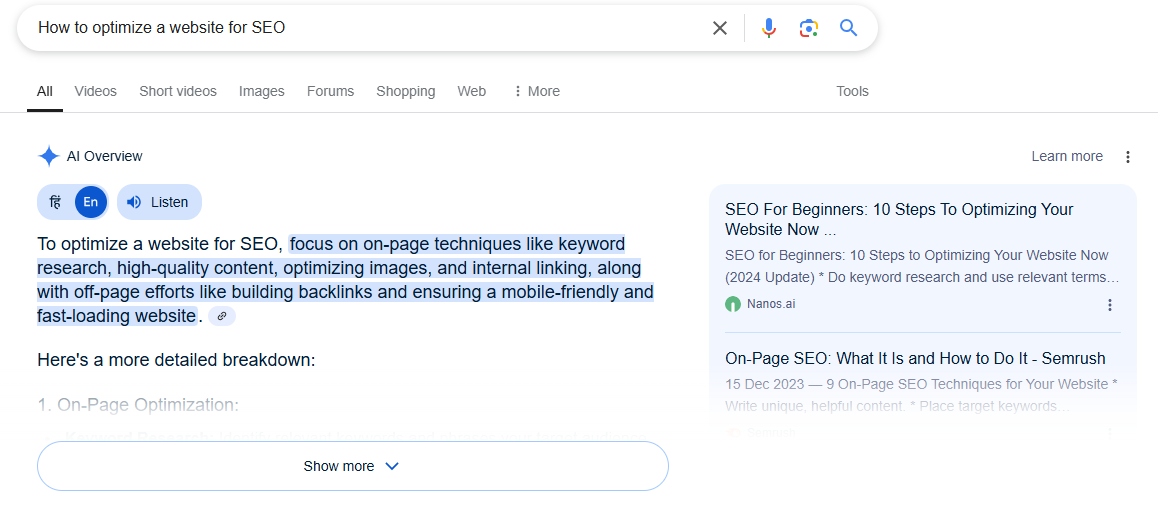1158x508 pixels.
Task: Click the Learn more link
Action: coord(1067,156)
